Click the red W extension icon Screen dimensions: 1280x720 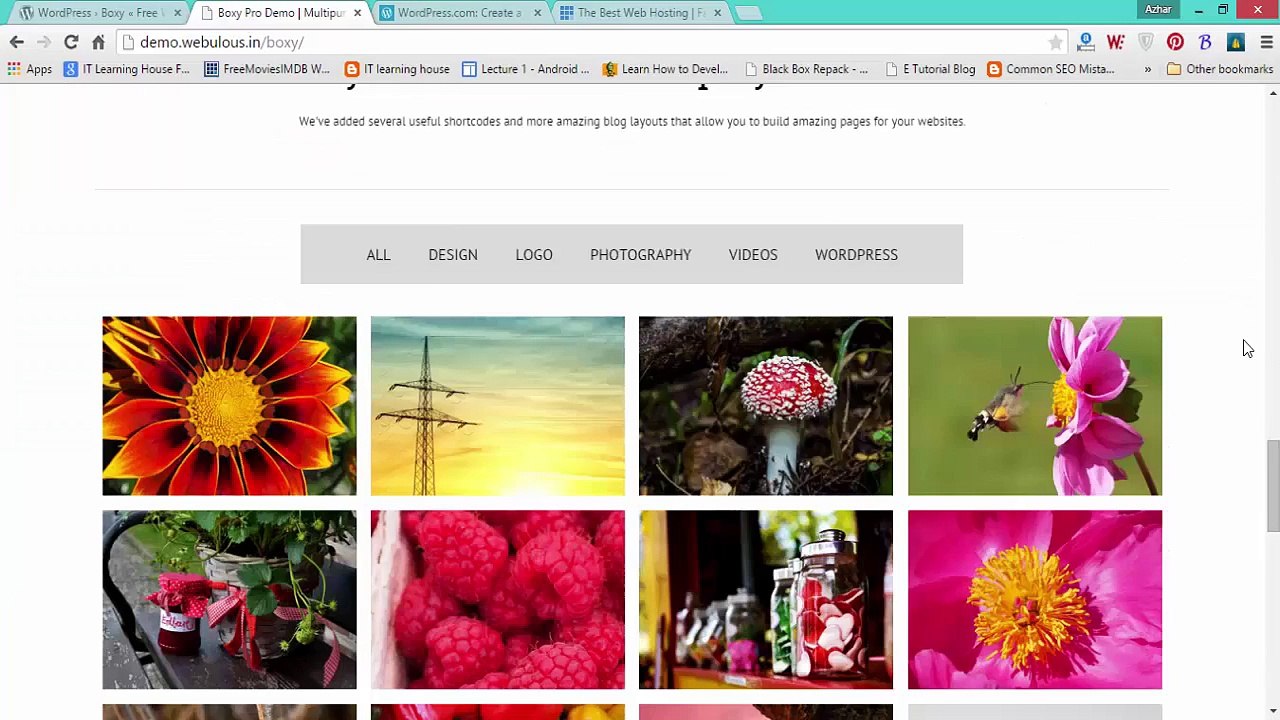pyautogui.click(x=1116, y=42)
